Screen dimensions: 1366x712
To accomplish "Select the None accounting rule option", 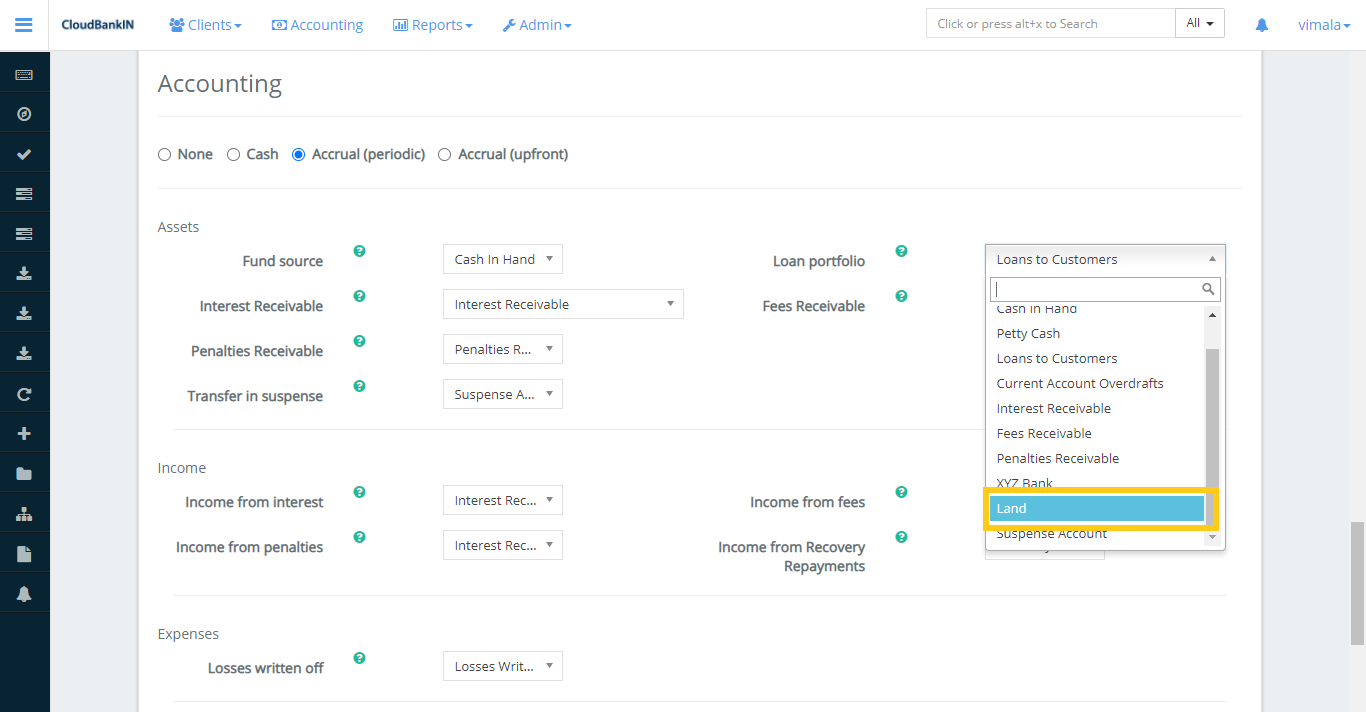I will click(x=164, y=154).
